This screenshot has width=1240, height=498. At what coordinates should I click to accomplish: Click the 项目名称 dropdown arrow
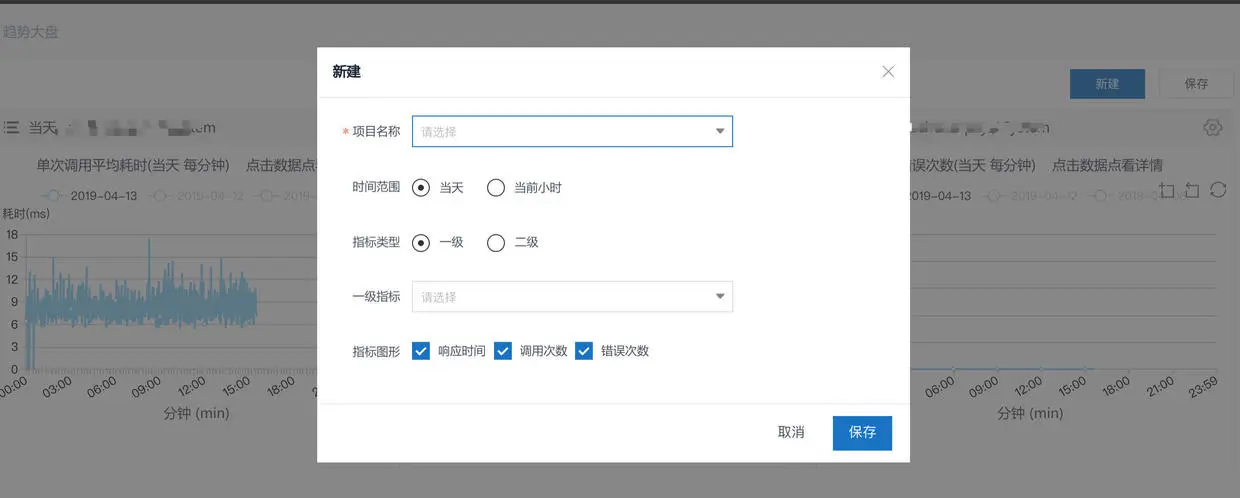720,131
